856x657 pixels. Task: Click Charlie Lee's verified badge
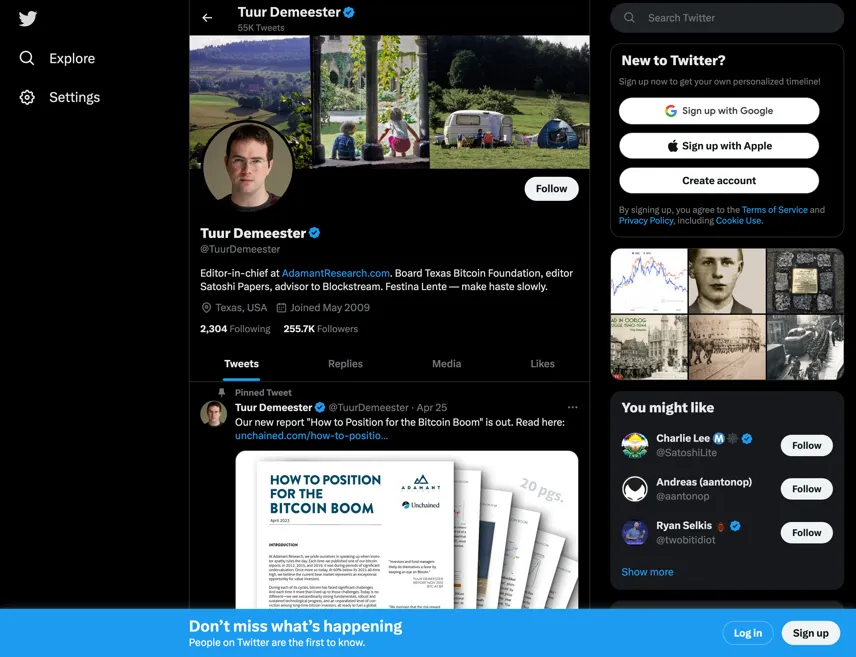pos(747,439)
